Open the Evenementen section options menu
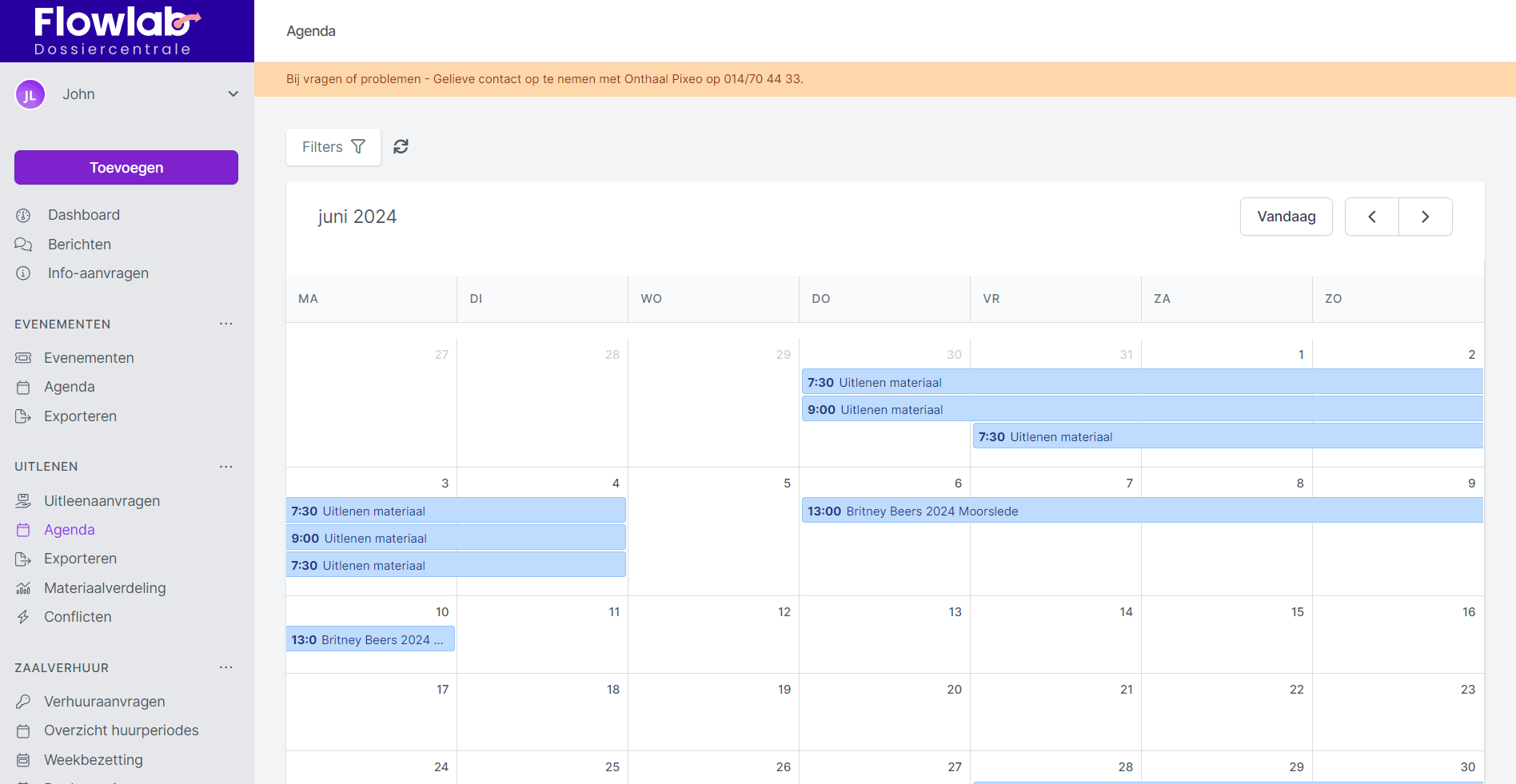The width and height of the screenshot is (1516, 784). pyautogui.click(x=226, y=324)
